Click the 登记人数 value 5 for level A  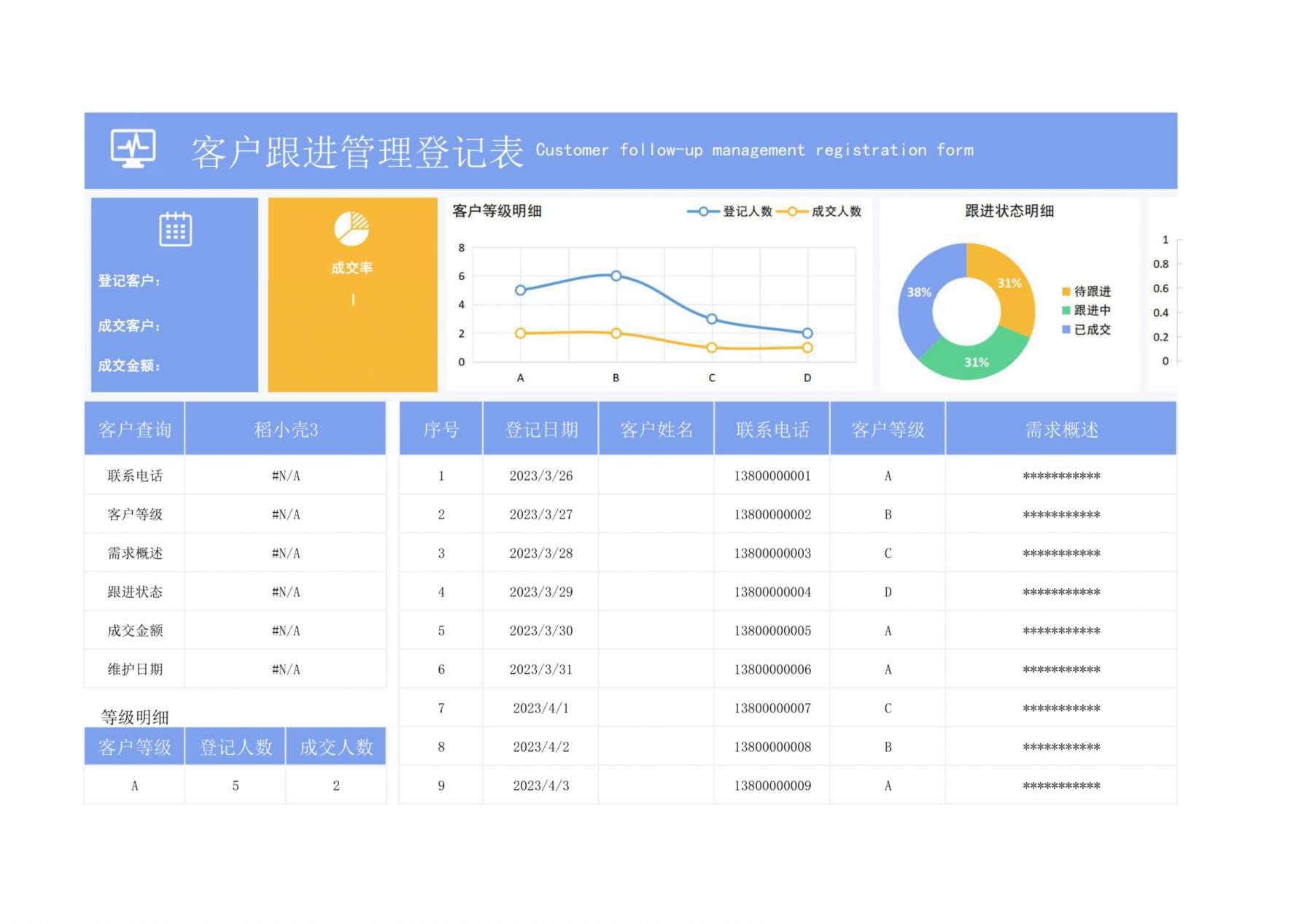pos(236,785)
